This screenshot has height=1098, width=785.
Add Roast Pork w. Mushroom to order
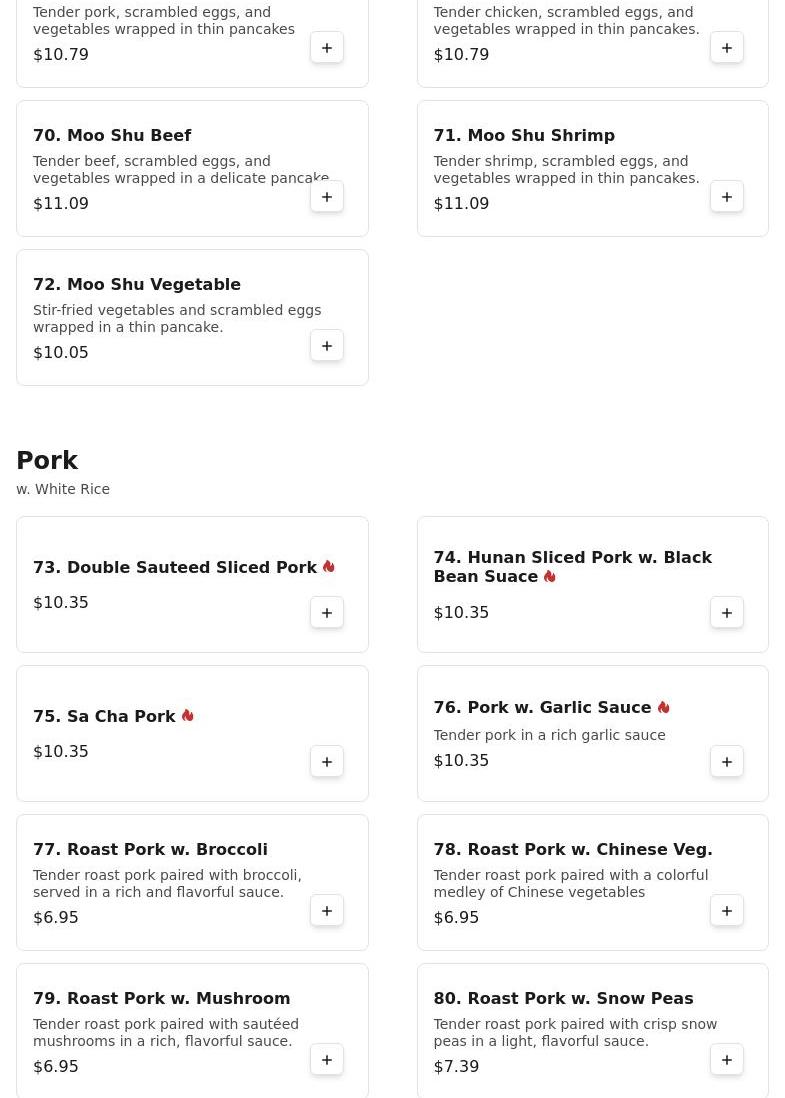(327, 1060)
